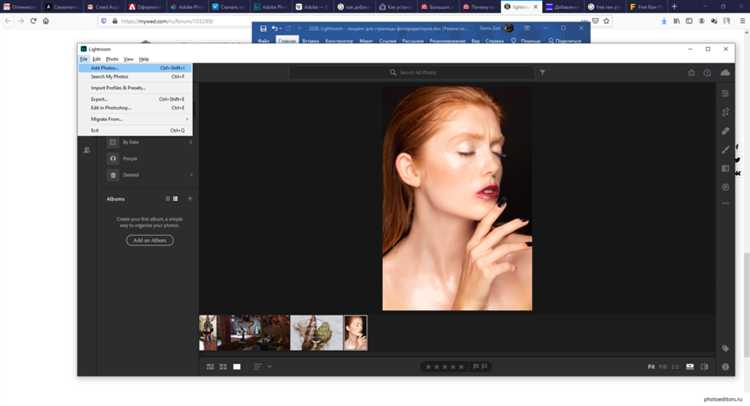The image size is (750, 406).
Task: Open the notifications bell icon
Action: [x=691, y=73]
